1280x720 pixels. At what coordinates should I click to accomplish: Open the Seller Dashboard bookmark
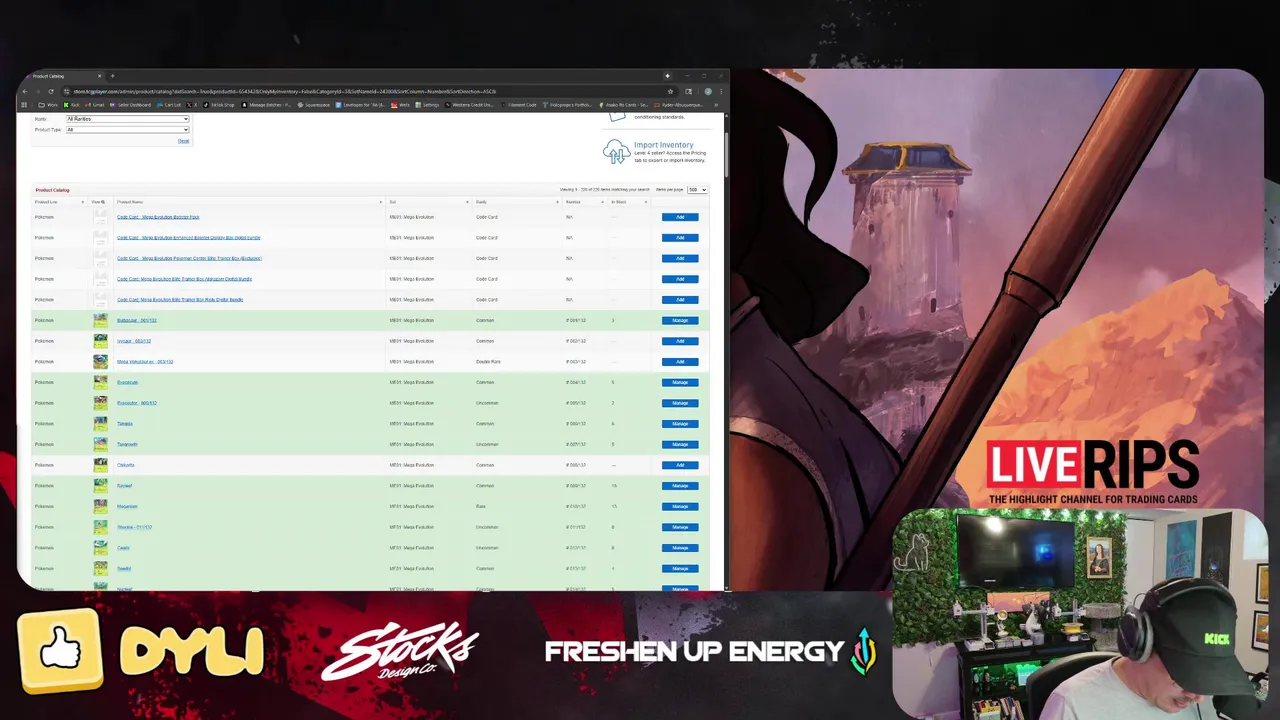tap(131, 105)
